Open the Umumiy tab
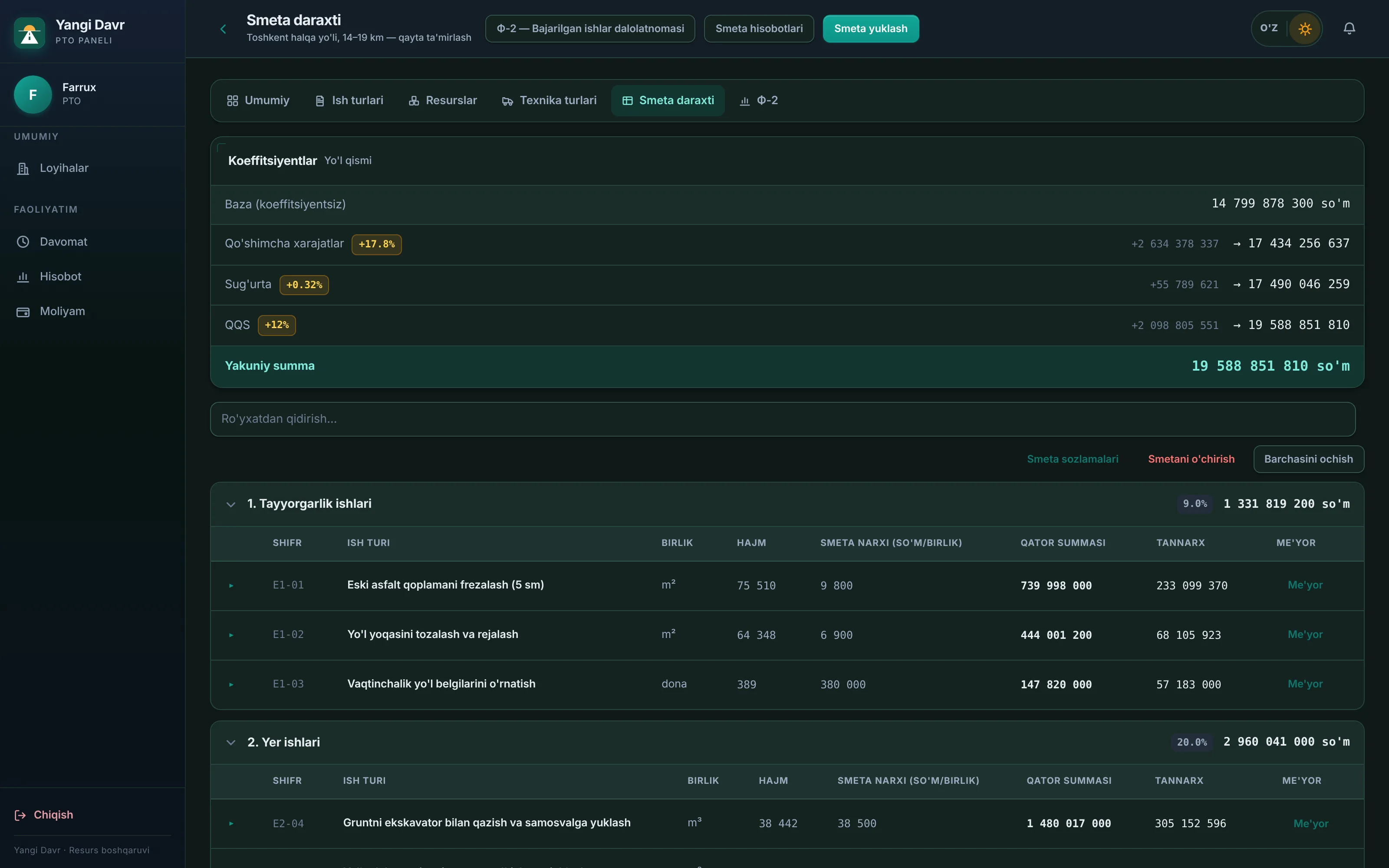This screenshot has width=1389, height=868. pos(258,100)
